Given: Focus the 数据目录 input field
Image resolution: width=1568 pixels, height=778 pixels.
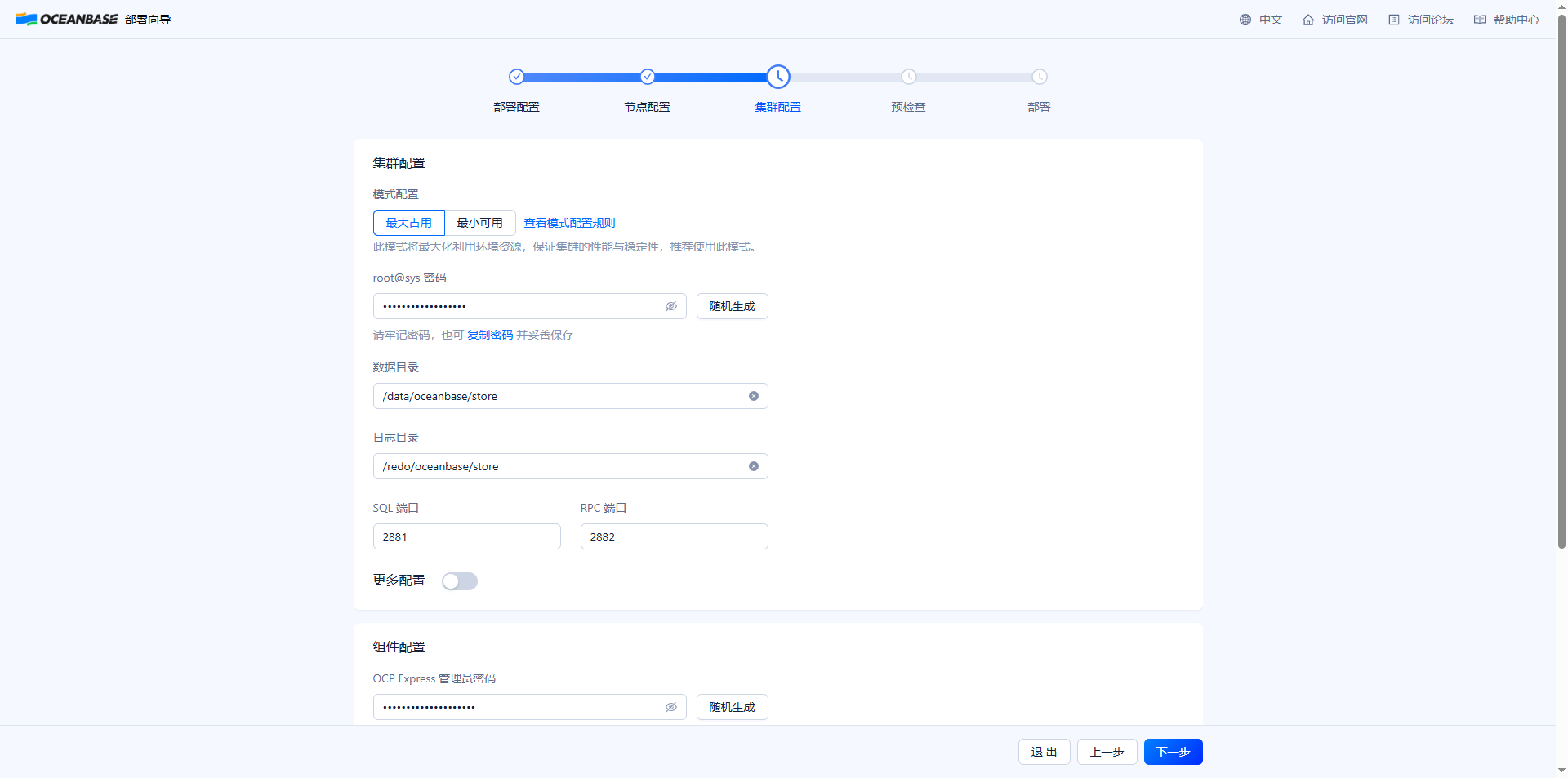Looking at the screenshot, I should (571, 396).
